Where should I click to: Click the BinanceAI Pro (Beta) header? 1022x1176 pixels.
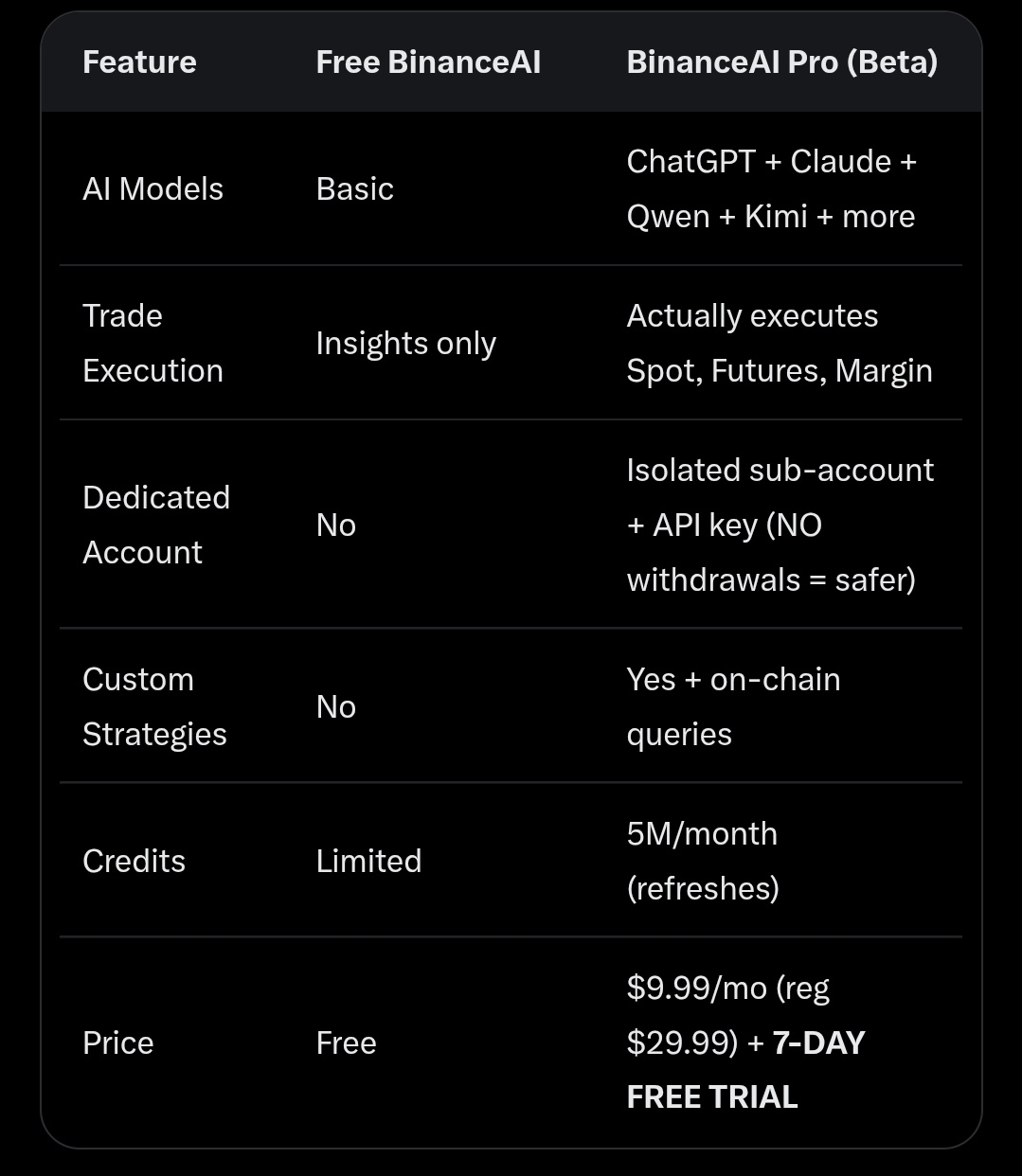click(x=781, y=62)
